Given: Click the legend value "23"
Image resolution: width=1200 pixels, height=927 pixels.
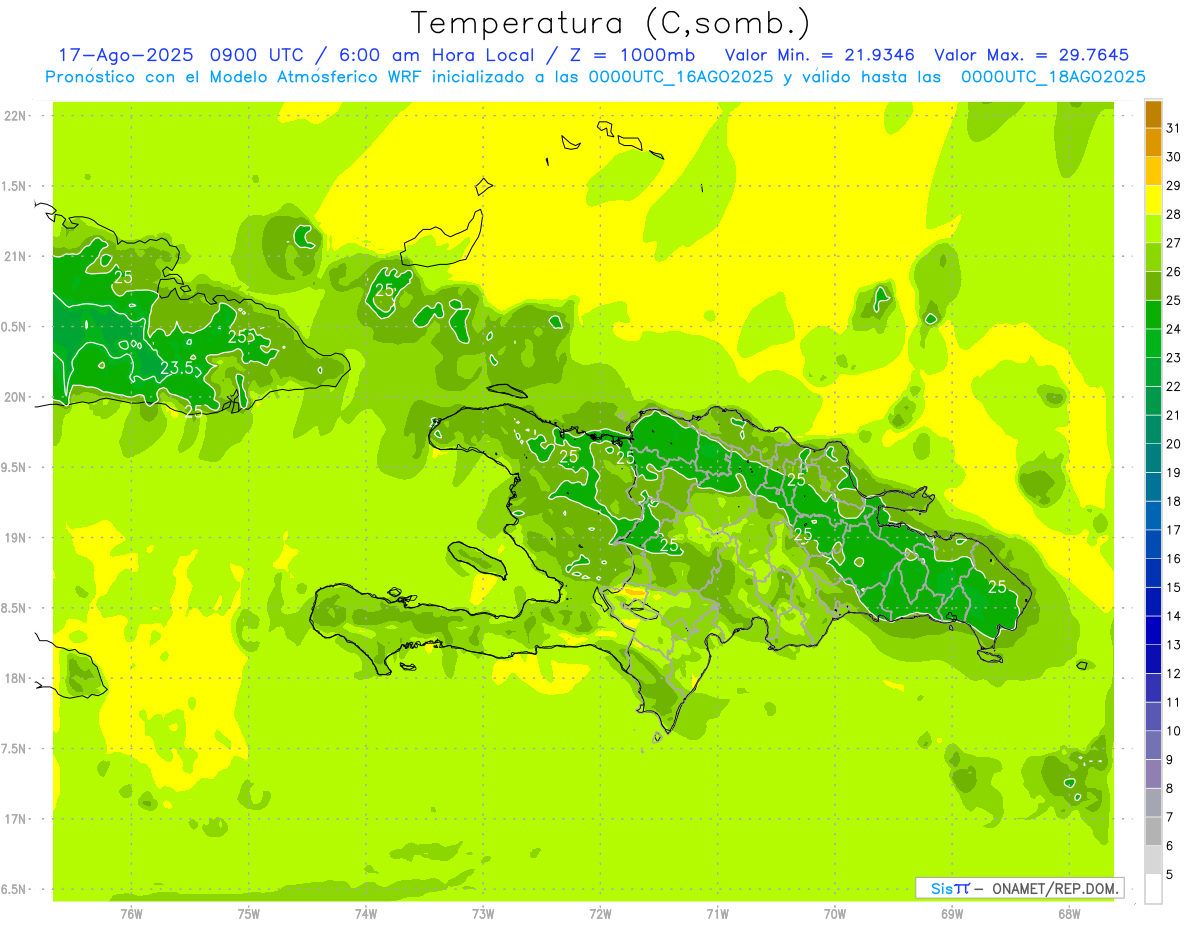Looking at the screenshot, I should click(x=1174, y=357).
